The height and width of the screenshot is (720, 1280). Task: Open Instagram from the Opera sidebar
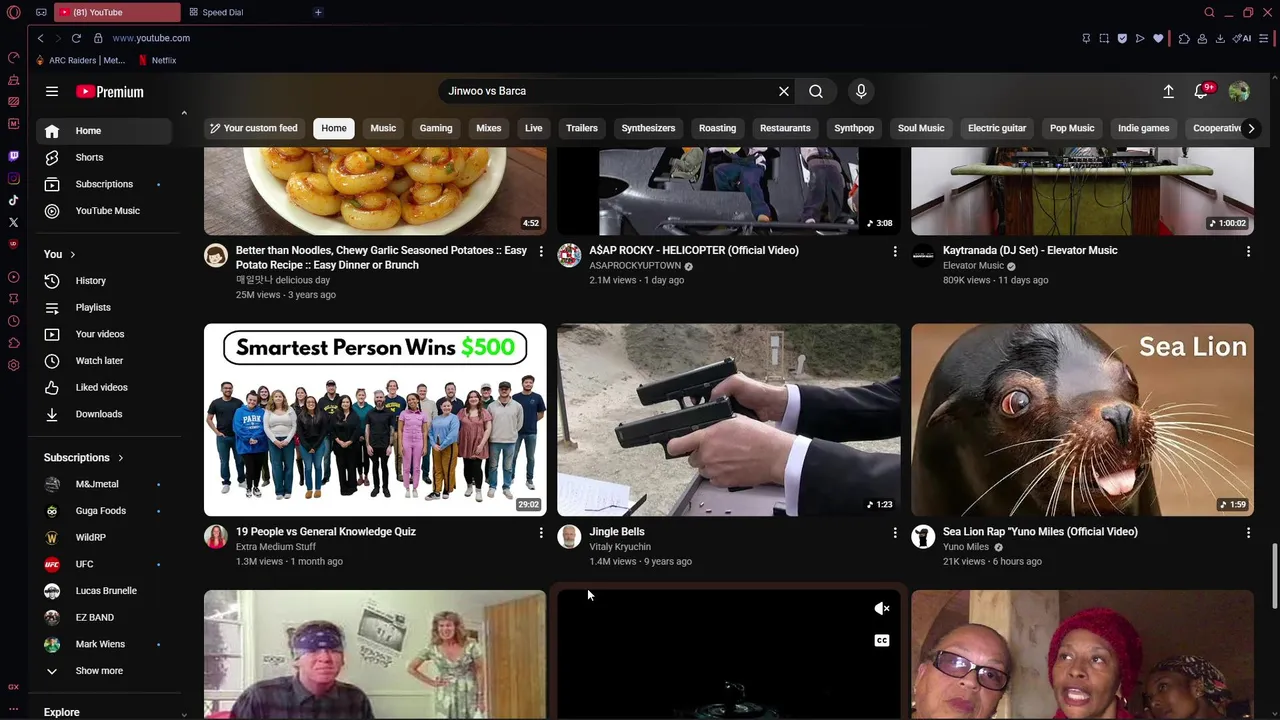pyautogui.click(x=13, y=178)
